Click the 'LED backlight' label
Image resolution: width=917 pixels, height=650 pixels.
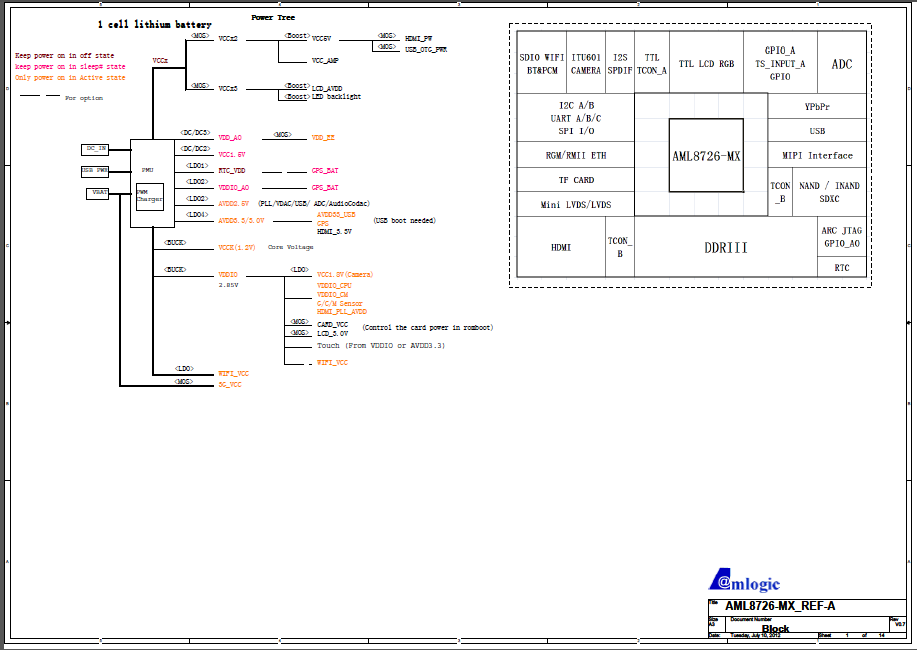point(336,97)
